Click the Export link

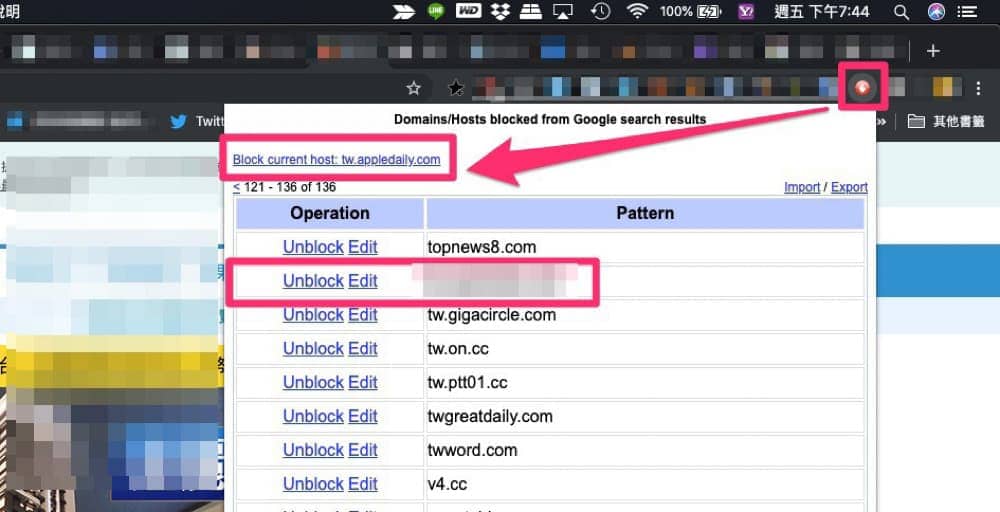[849, 187]
